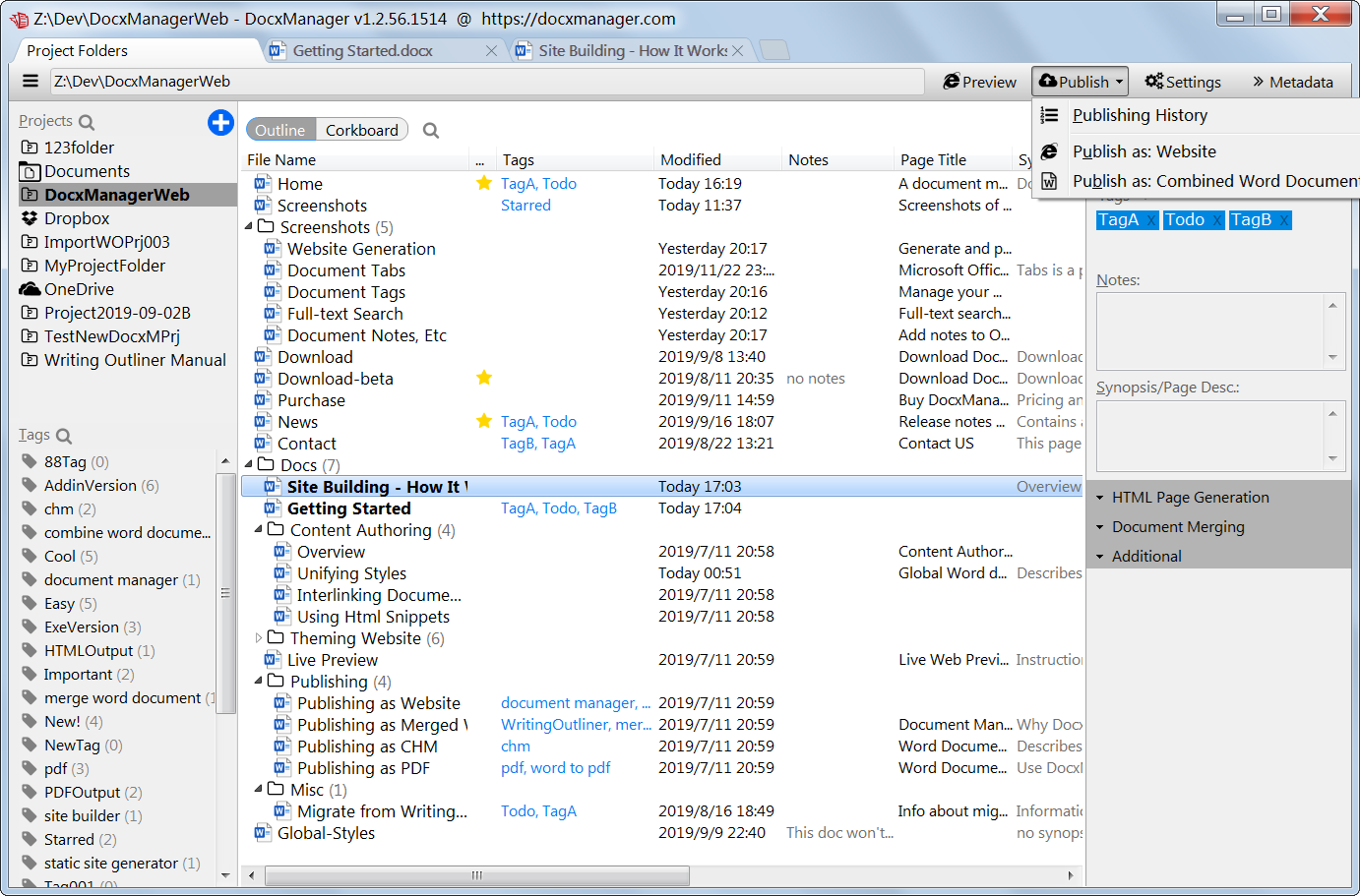
Task: Add new project with blue plus icon
Action: [220, 123]
